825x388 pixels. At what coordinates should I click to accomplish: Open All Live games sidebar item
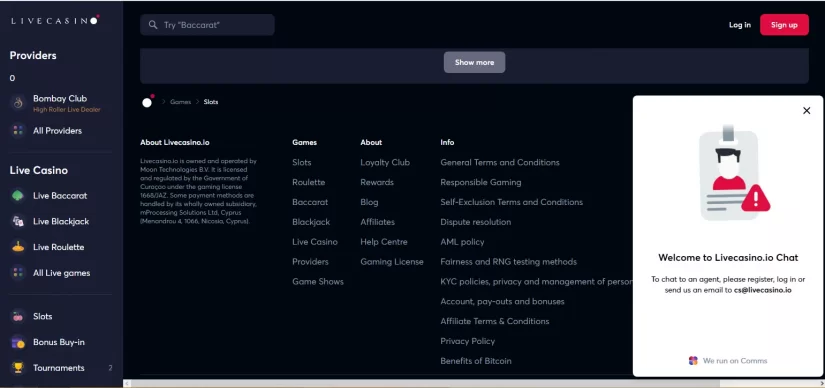coord(61,273)
